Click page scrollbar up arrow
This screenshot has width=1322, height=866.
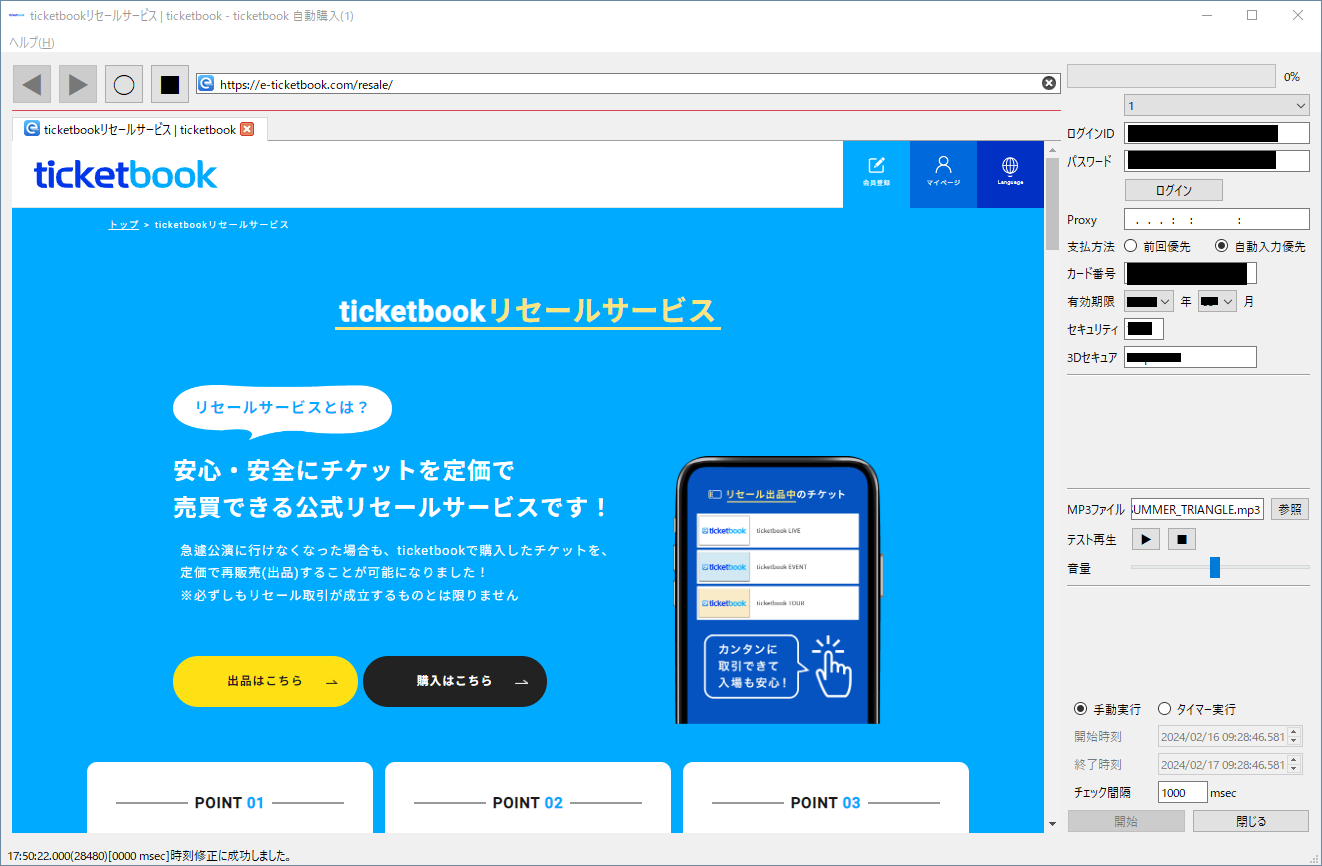[x=1052, y=149]
